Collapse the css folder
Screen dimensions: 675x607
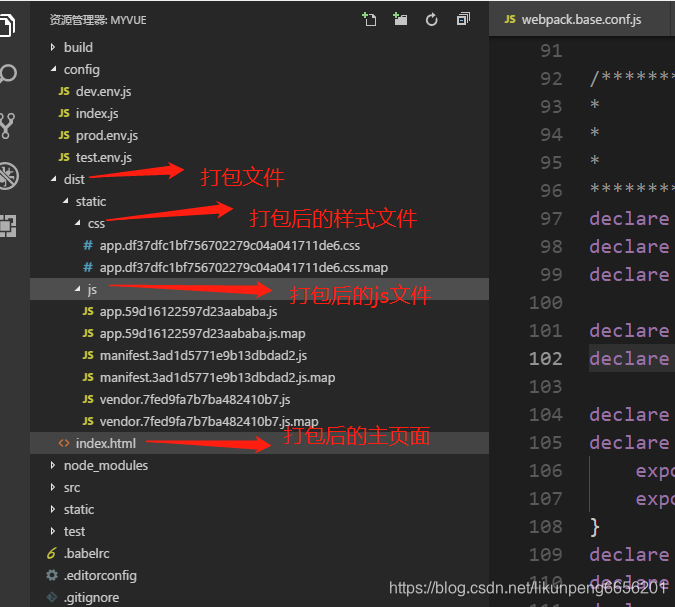coord(259,223)
